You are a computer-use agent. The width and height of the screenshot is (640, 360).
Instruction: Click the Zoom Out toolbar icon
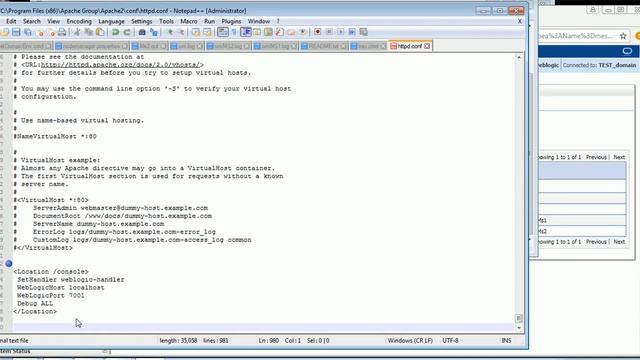182,32
